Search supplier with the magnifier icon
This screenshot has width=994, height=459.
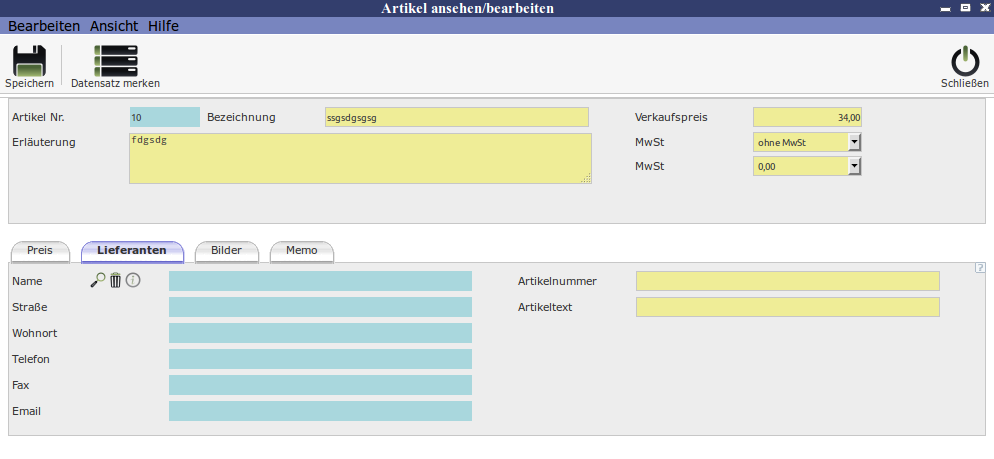click(97, 281)
